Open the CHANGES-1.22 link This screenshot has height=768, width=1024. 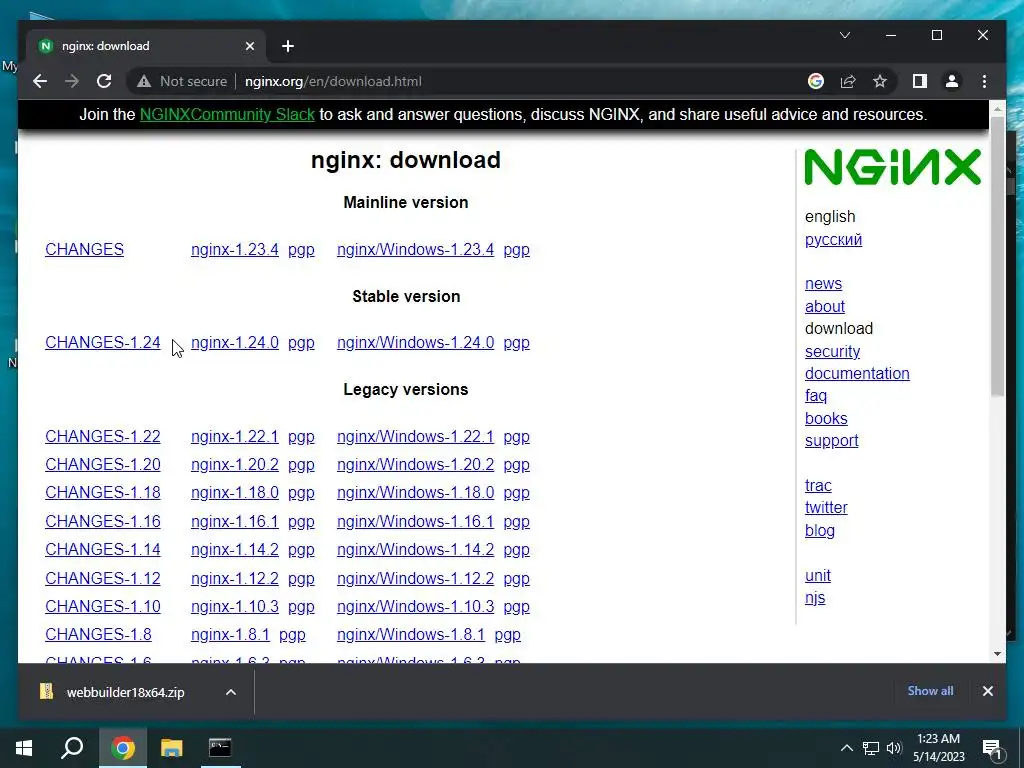(103, 436)
